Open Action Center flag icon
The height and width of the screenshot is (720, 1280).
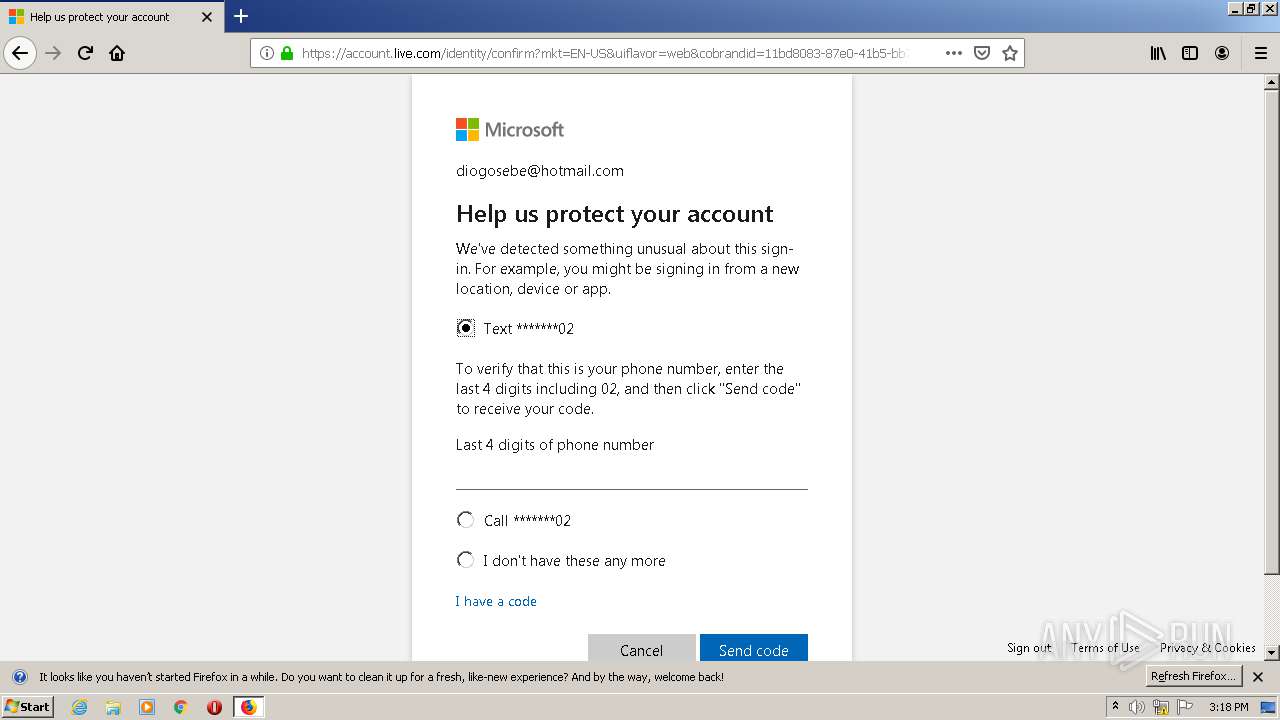pos(1185,707)
